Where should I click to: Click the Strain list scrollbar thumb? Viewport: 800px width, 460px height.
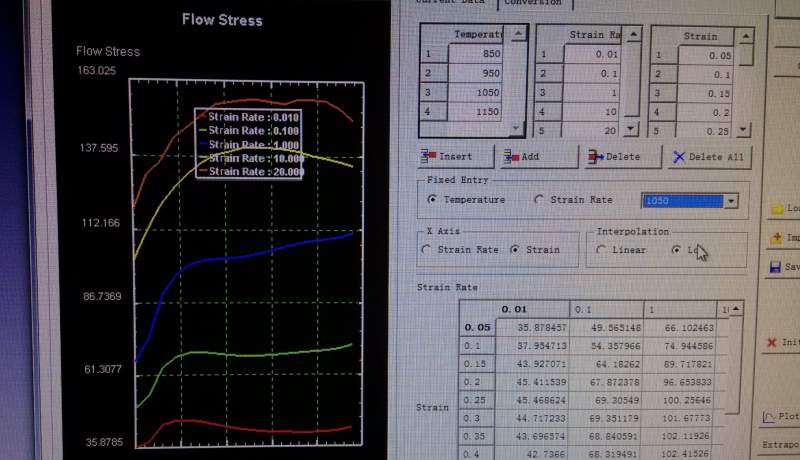(746, 55)
